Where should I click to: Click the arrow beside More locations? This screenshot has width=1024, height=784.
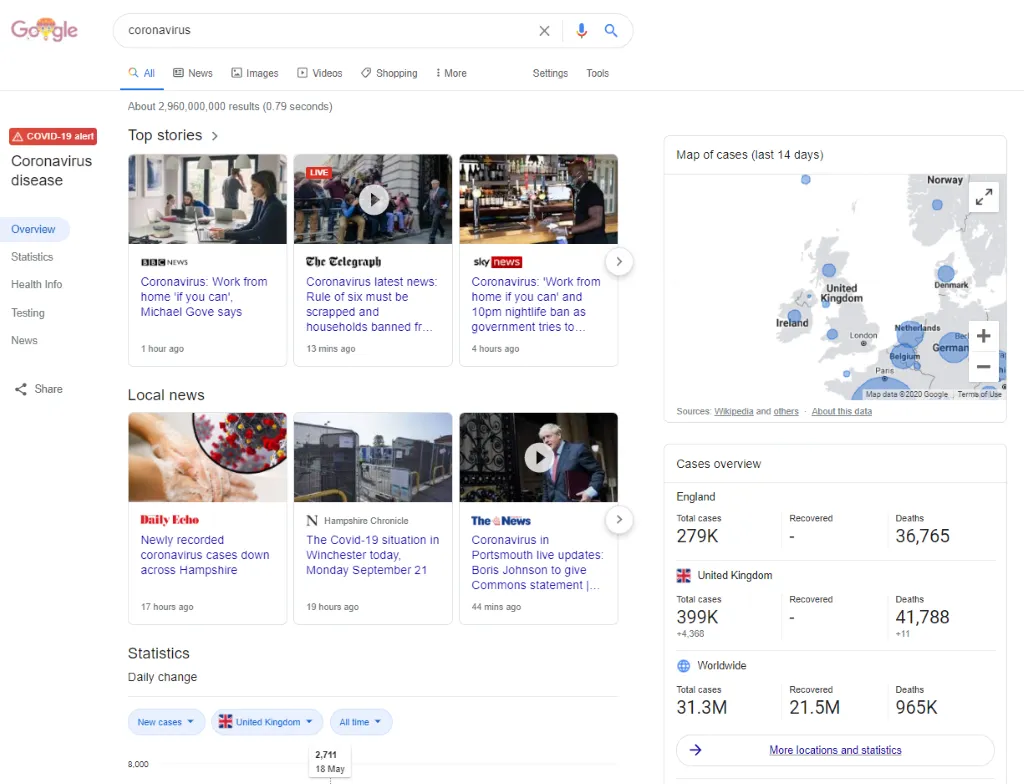coord(696,750)
